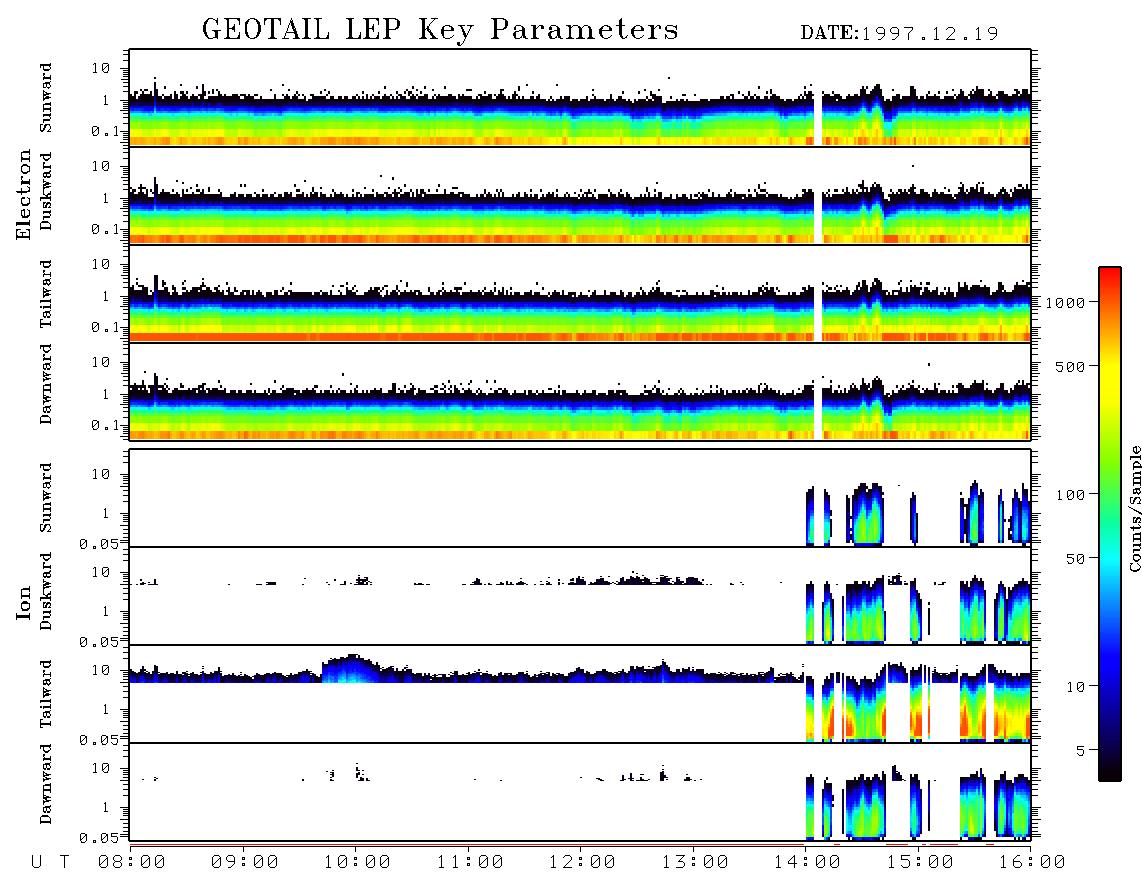Select the Ion Tailward axis label
The height and width of the screenshot is (880, 1142).
coord(46,694)
